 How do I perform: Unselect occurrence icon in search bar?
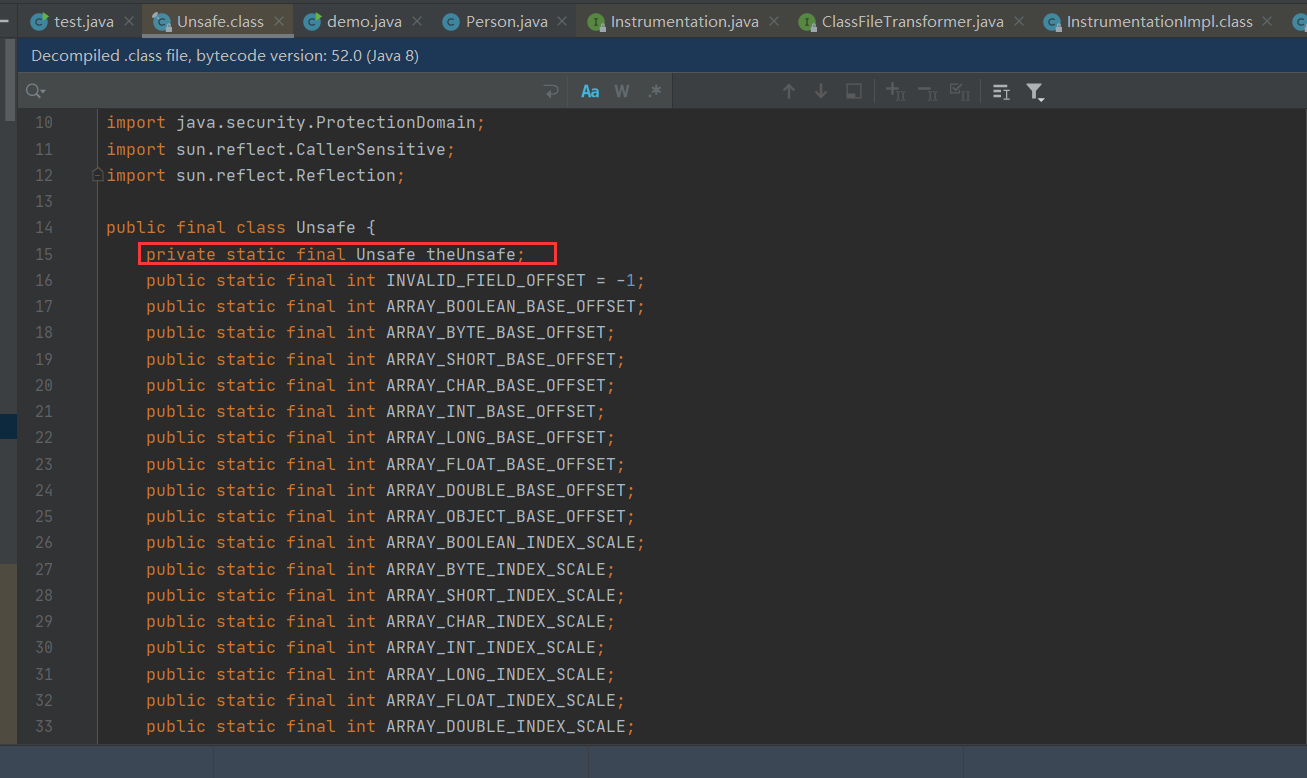tap(928, 92)
